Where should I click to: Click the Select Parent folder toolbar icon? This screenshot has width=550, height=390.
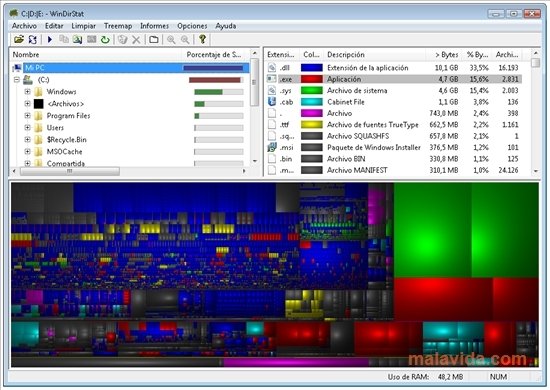click(153, 39)
